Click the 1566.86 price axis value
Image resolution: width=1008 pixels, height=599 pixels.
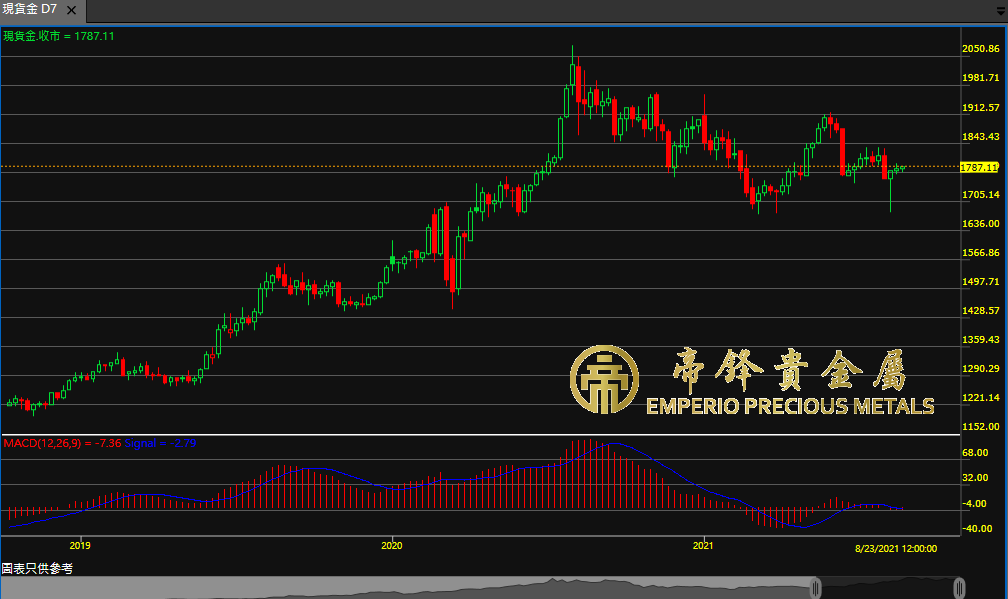point(980,253)
